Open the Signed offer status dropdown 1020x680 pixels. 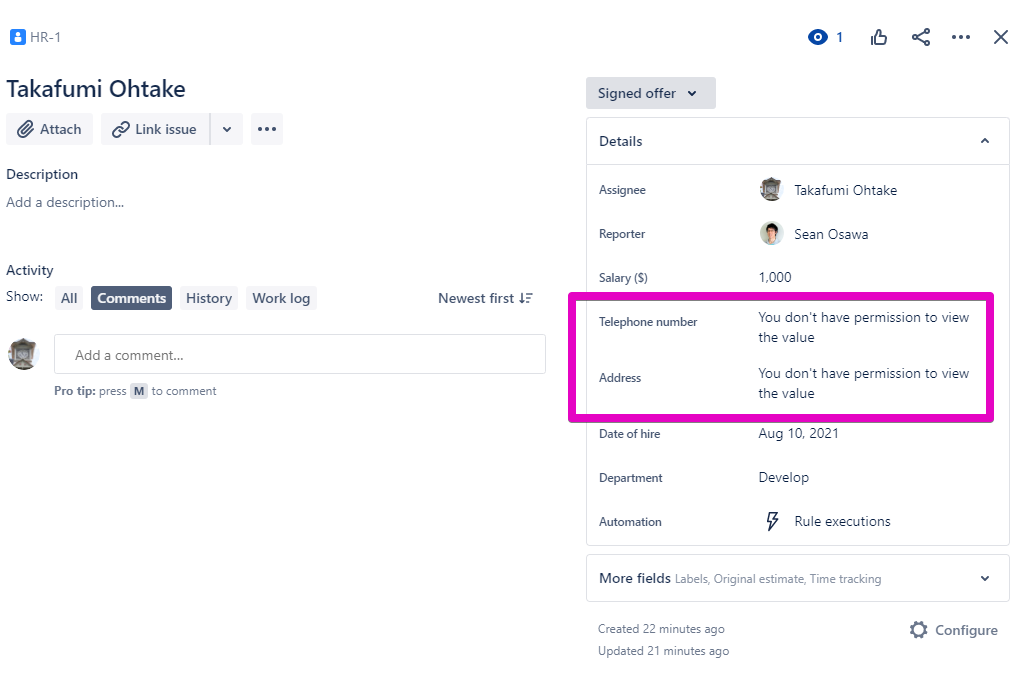click(650, 93)
